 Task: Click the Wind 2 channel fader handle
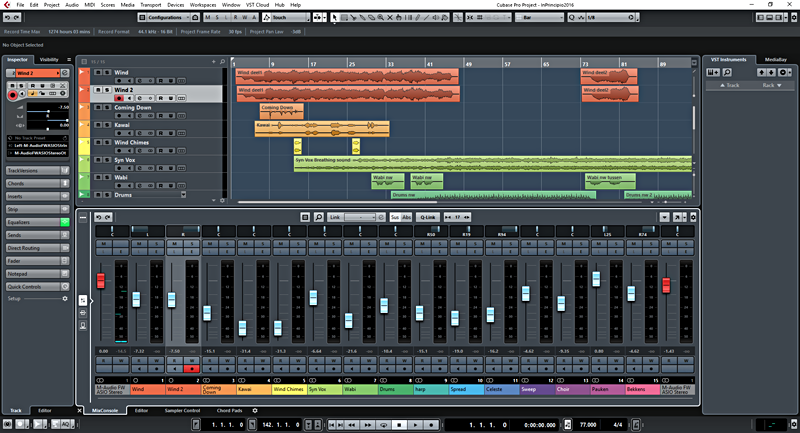click(x=171, y=300)
